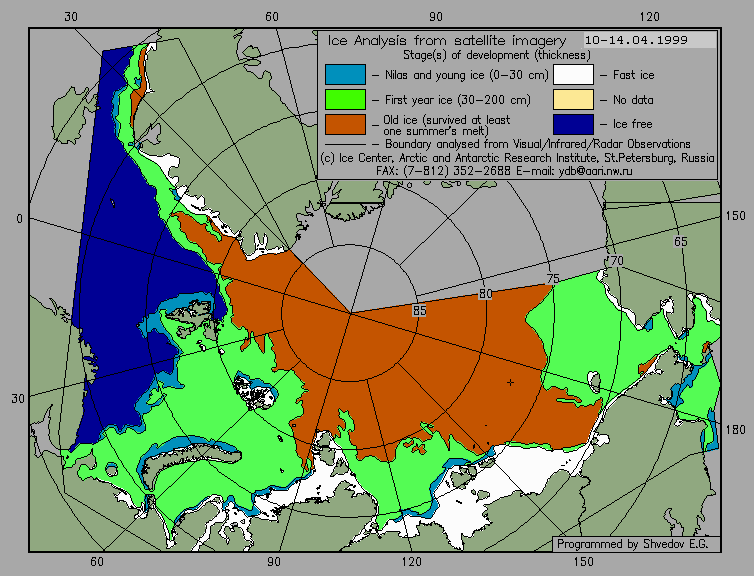Click the latitude label 80

pyautogui.click(x=486, y=294)
